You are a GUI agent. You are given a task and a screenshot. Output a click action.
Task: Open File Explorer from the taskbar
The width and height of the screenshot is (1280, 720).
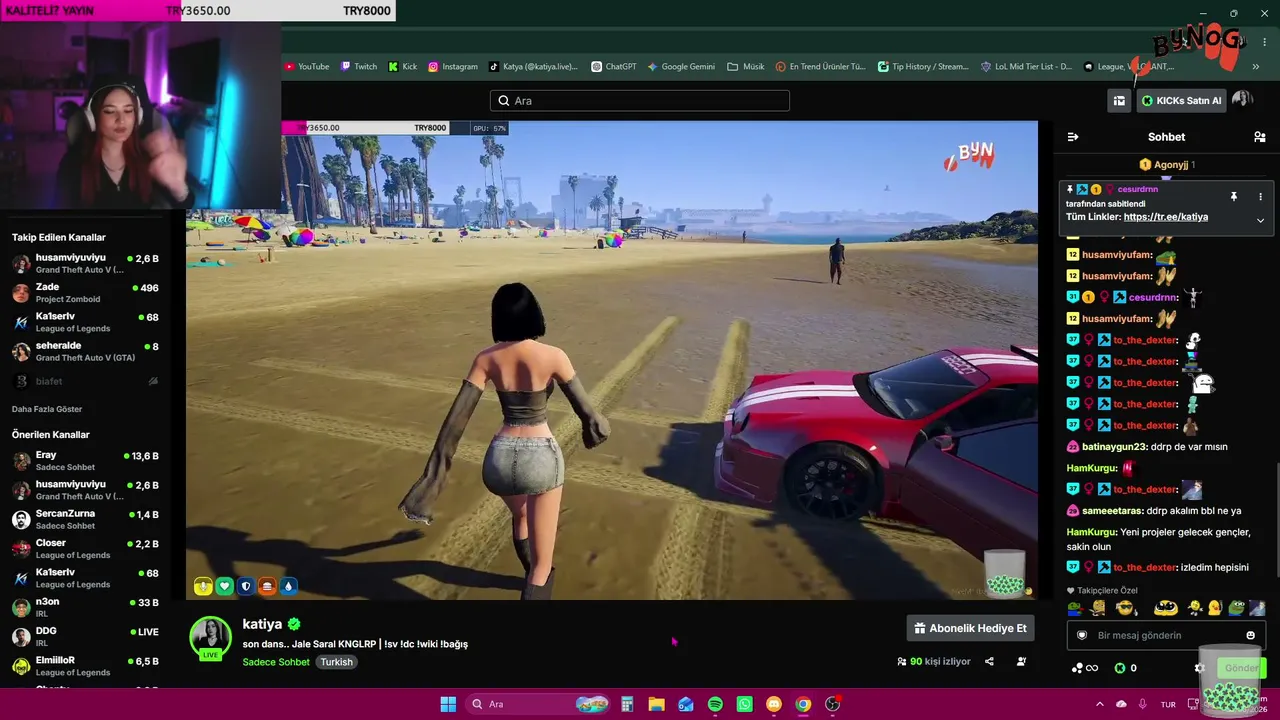tap(656, 704)
